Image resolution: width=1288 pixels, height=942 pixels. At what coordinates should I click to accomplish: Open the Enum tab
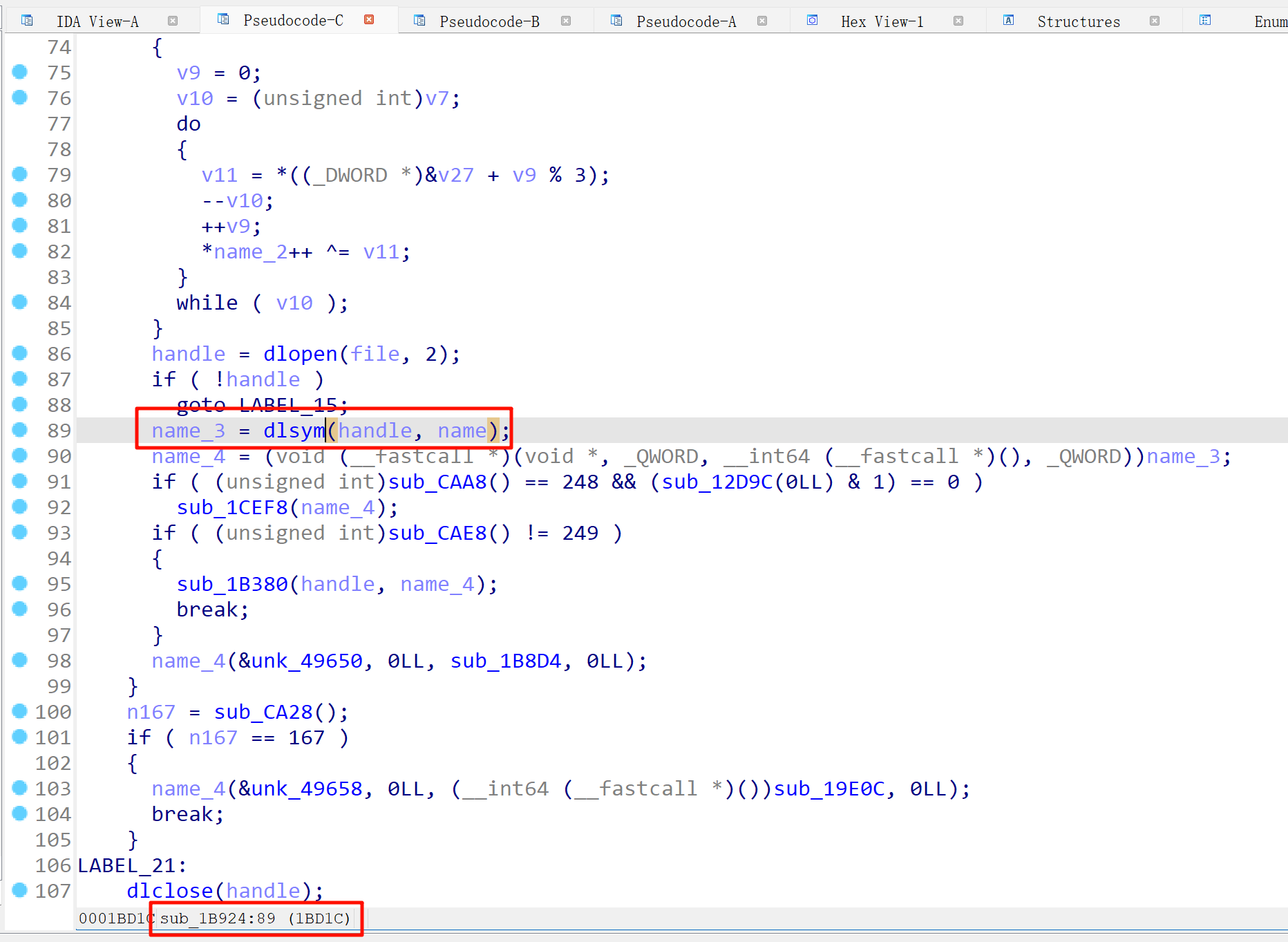[x=1269, y=21]
